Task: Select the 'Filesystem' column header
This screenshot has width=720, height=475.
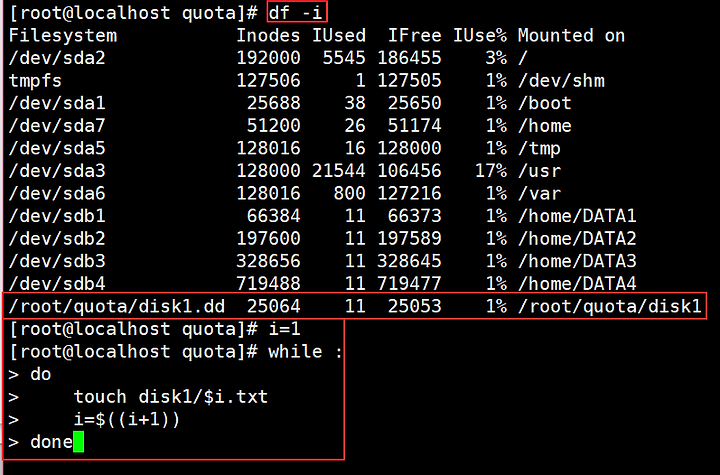Action: [x=63, y=35]
